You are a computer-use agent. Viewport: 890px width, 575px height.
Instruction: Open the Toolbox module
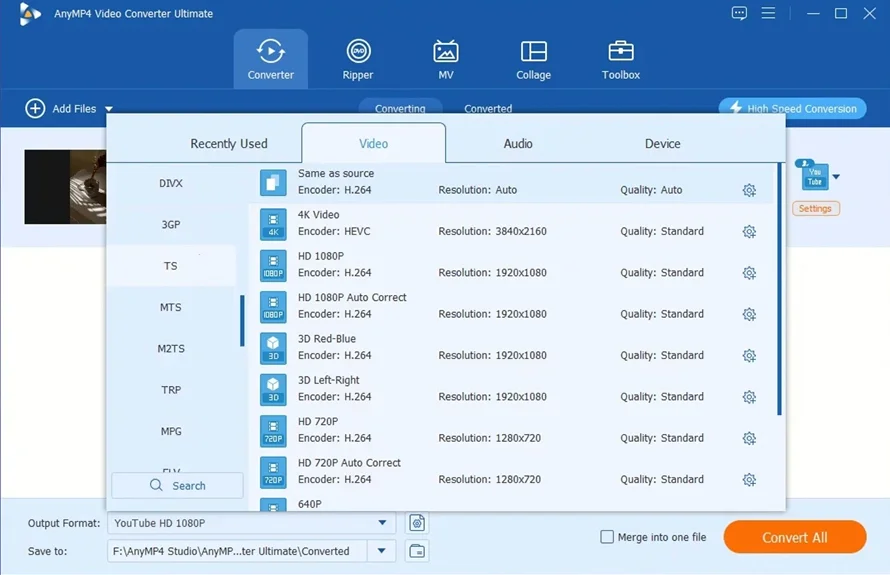click(x=621, y=59)
